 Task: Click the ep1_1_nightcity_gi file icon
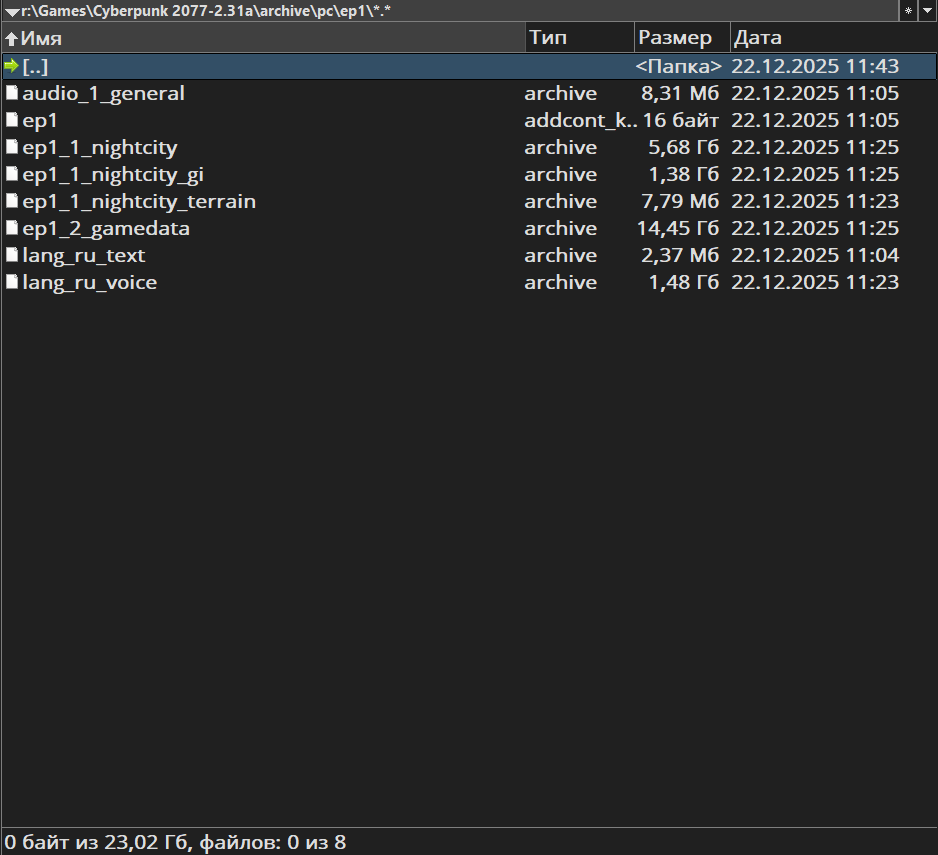(x=12, y=175)
